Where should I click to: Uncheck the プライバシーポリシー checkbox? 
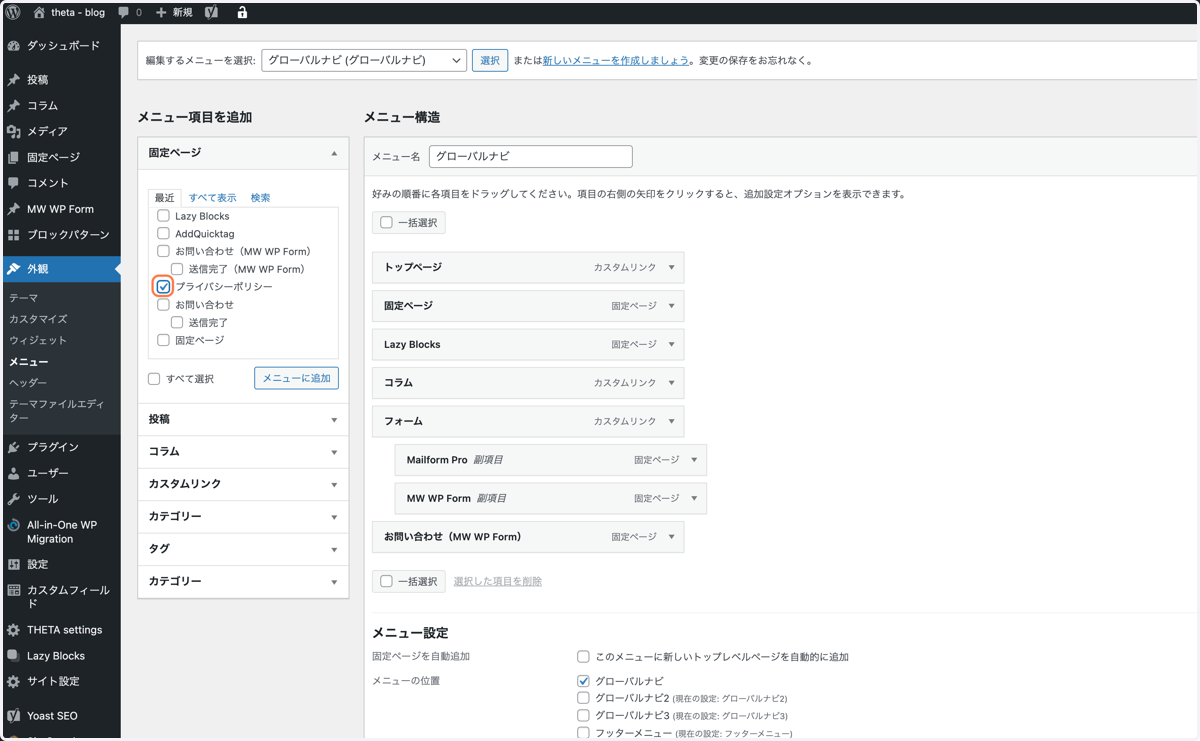[163, 287]
